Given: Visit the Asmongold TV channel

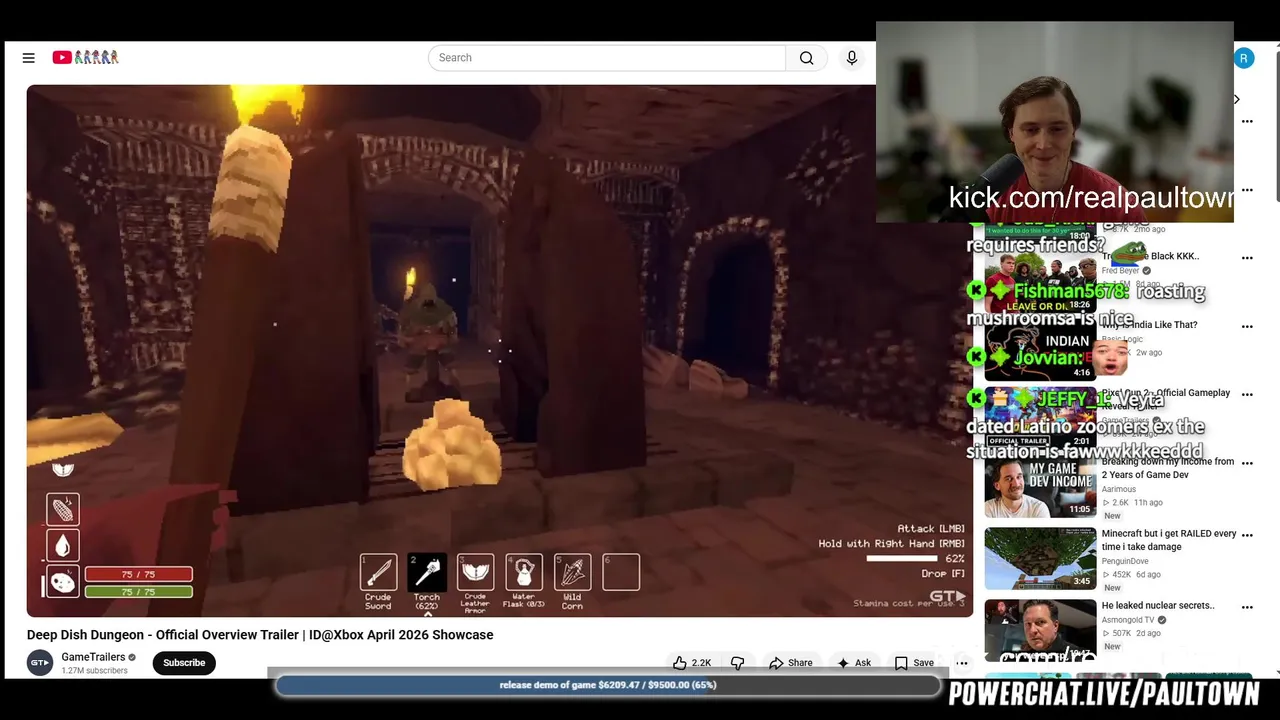Looking at the screenshot, I should pyautogui.click(x=1128, y=620).
